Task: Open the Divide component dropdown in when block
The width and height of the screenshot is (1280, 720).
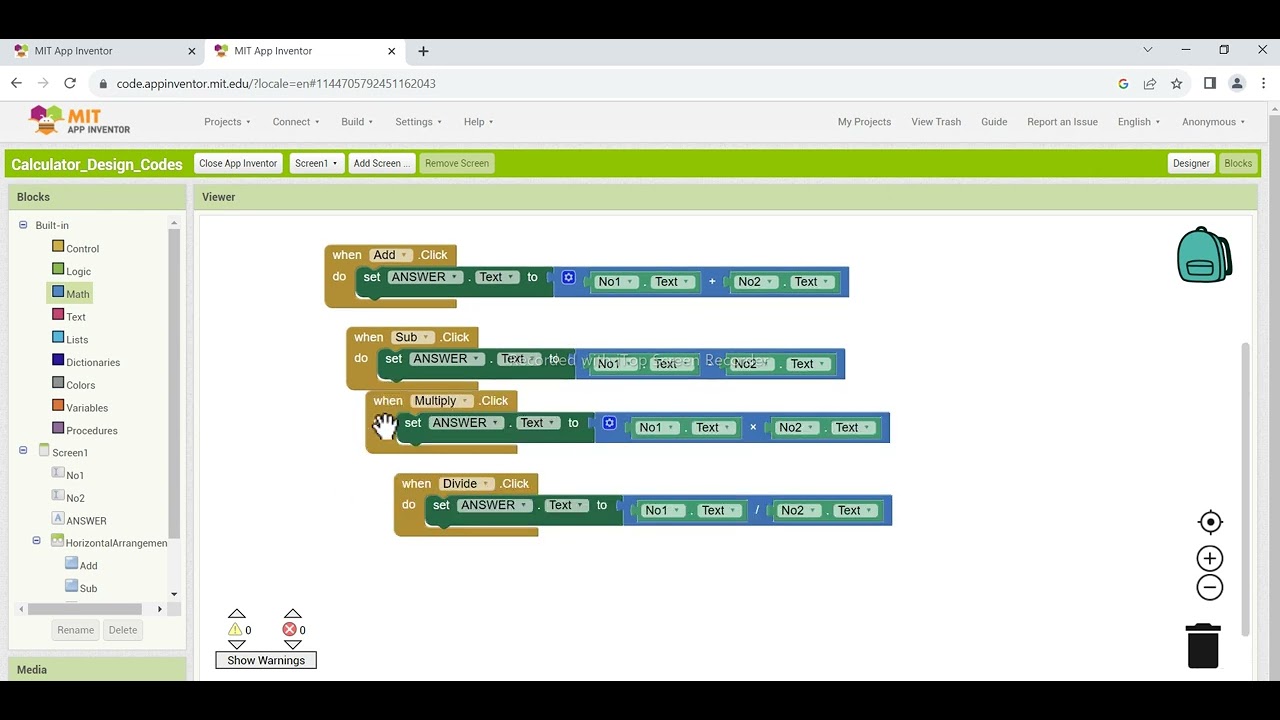Action: tap(466, 484)
